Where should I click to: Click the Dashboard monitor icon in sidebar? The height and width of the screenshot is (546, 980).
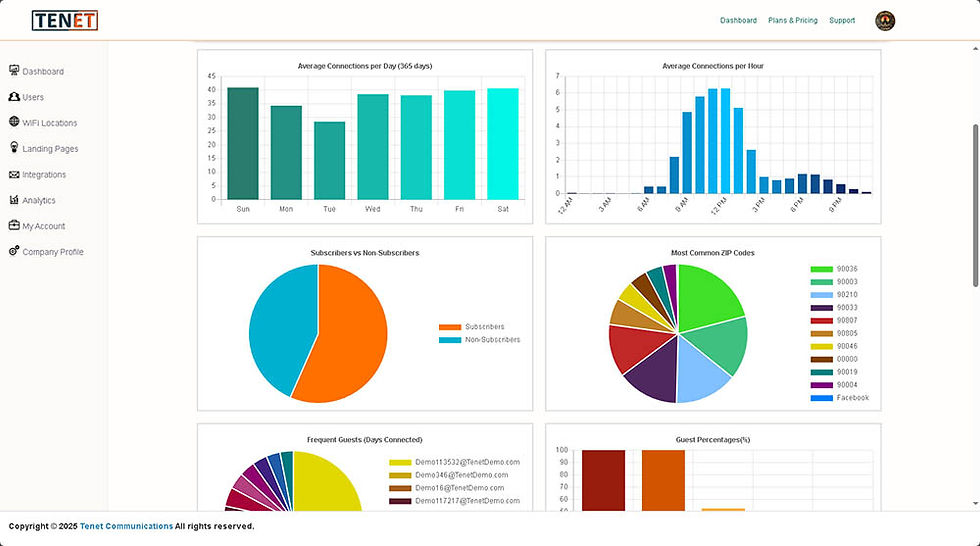coord(14,71)
